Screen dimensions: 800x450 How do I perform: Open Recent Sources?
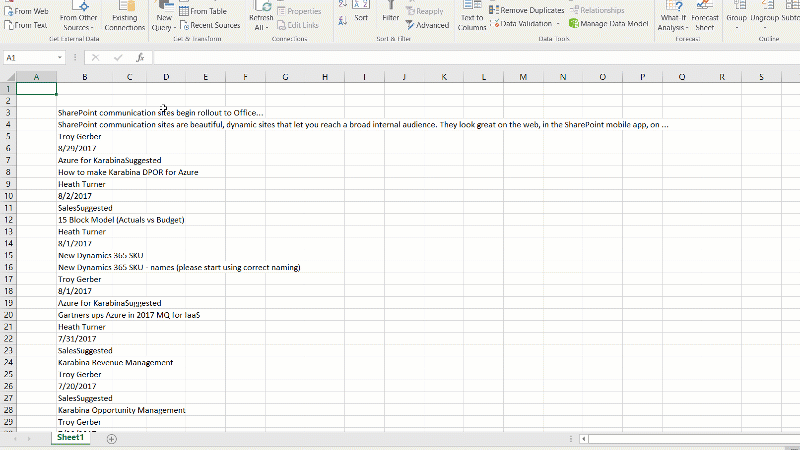210,24
